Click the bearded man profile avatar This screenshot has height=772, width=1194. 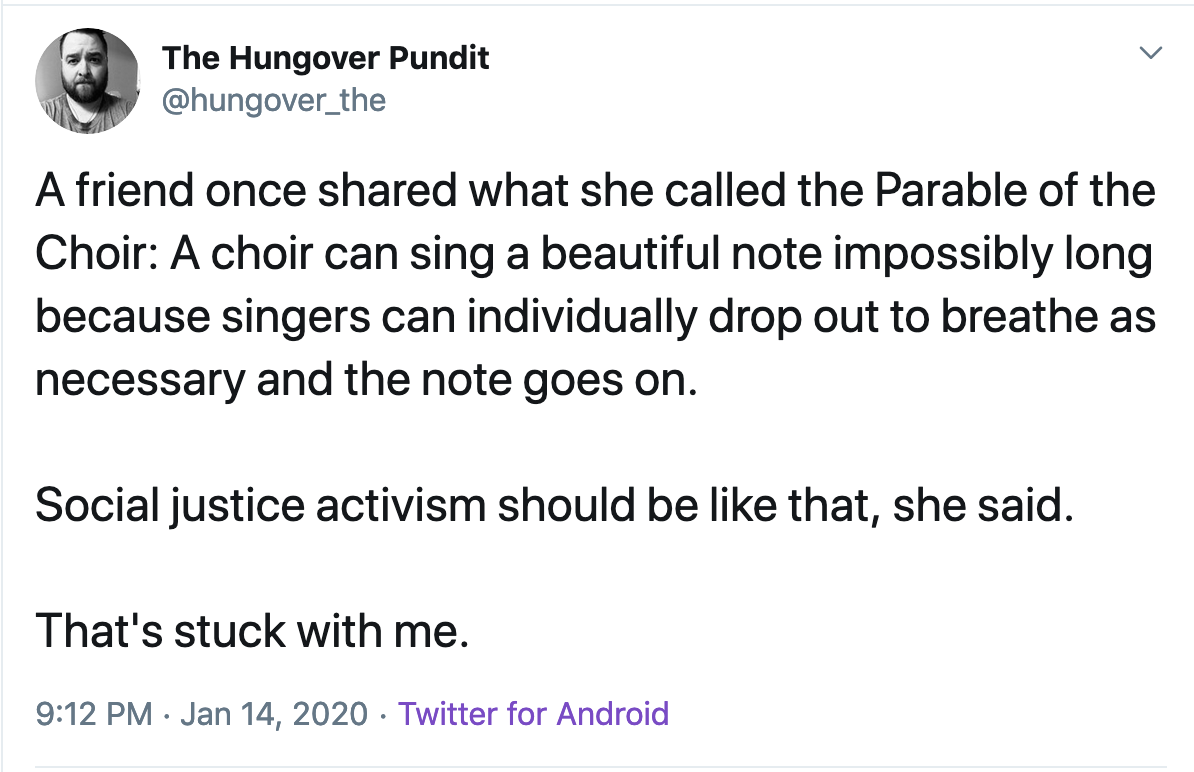tap(87, 81)
